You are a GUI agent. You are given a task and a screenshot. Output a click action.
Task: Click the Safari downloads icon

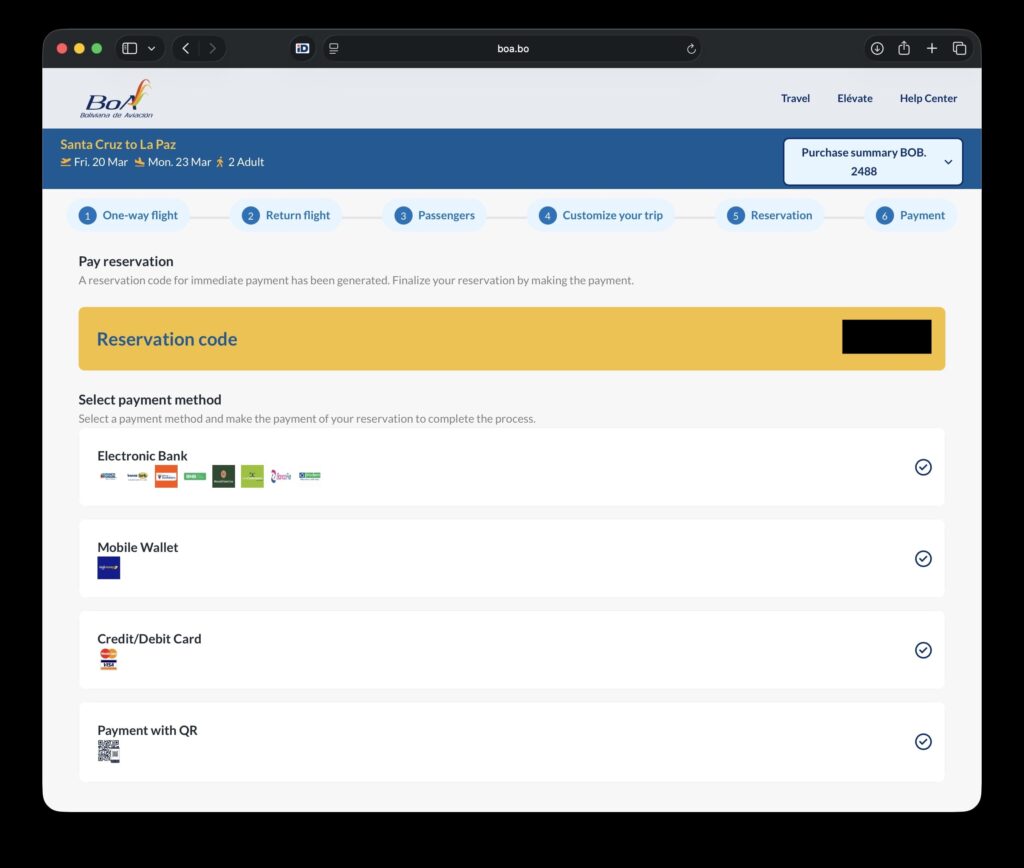(877, 48)
